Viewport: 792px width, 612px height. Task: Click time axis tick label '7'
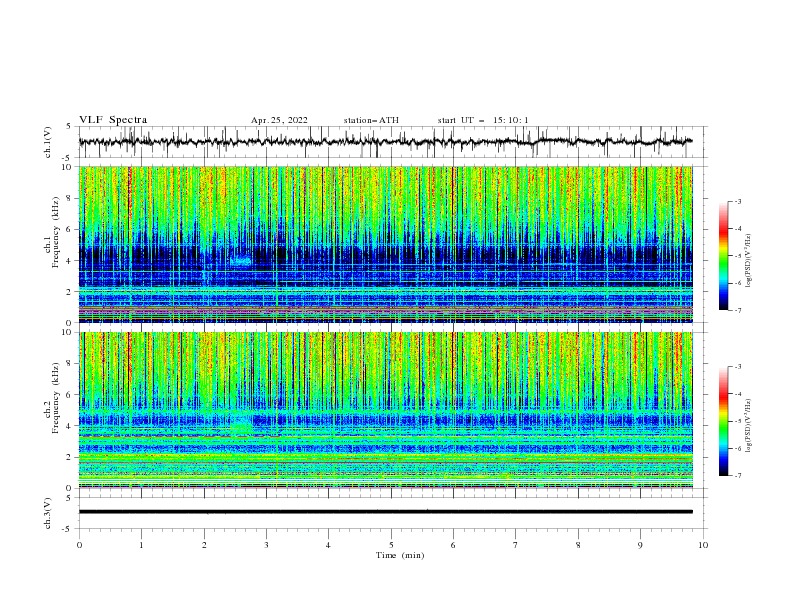tap(516, 545)
